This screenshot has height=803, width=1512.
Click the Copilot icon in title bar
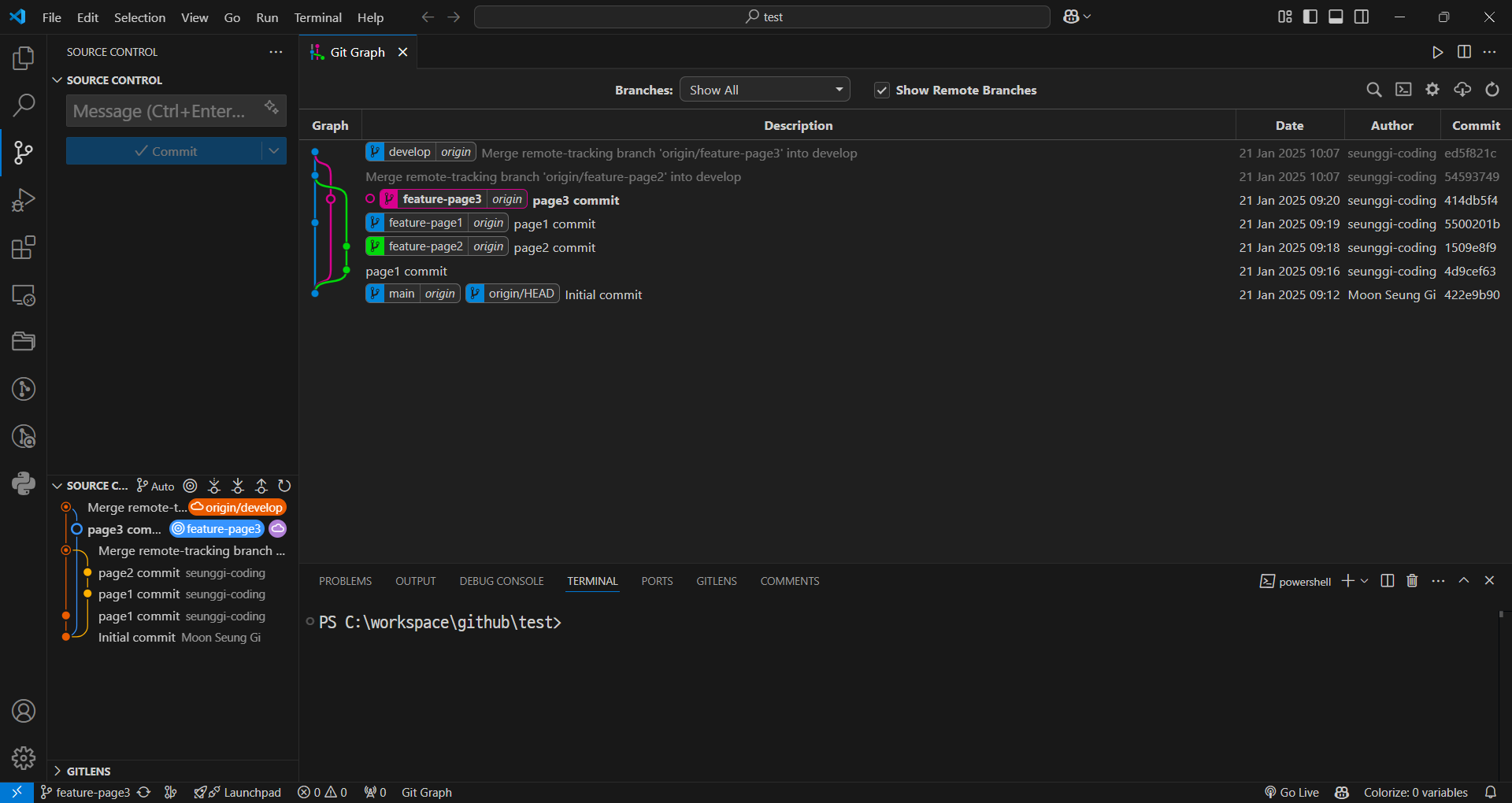[x=1071, y=17]
